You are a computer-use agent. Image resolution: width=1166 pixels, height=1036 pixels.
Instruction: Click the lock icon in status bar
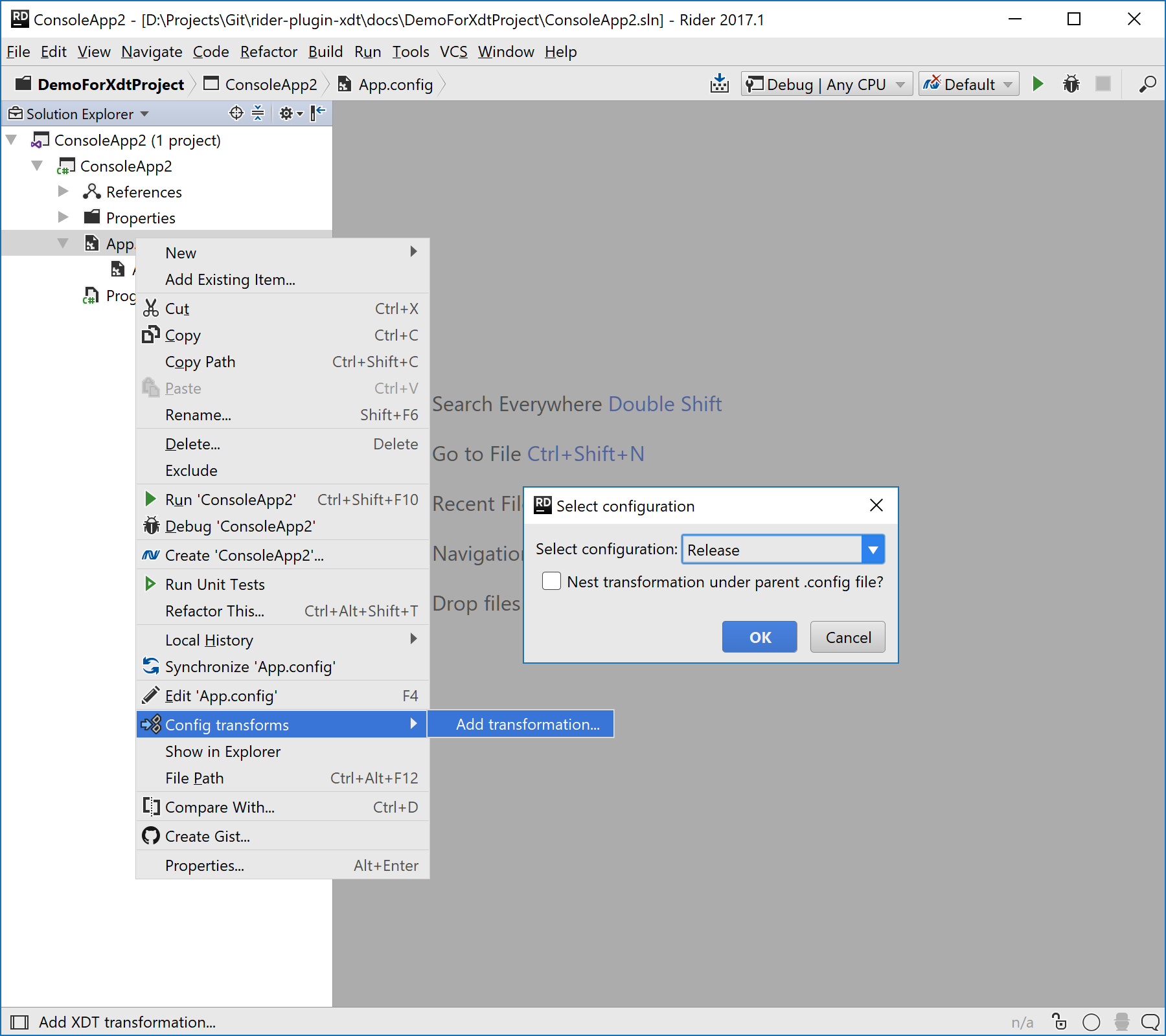coord(1060,1022)
